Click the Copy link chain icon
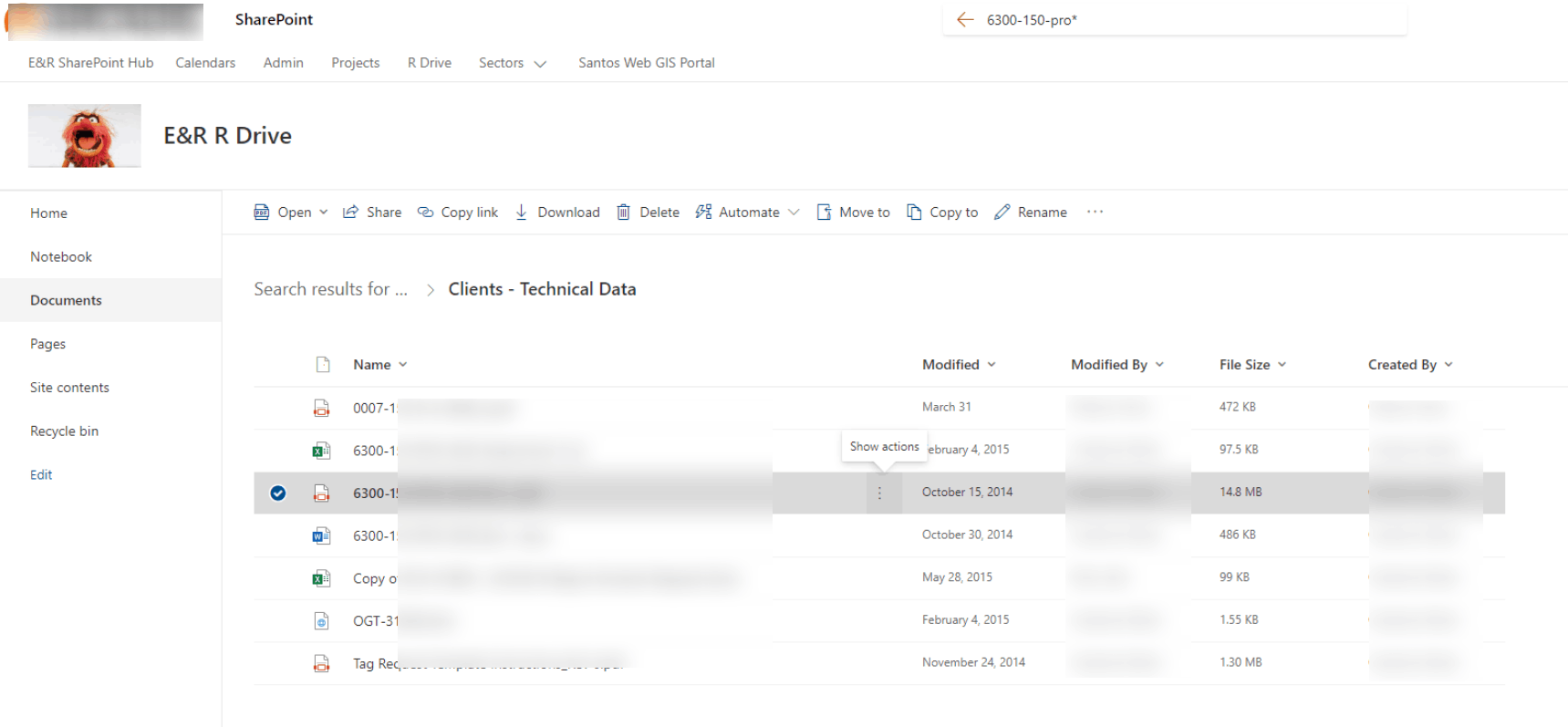 click(425, 213)
